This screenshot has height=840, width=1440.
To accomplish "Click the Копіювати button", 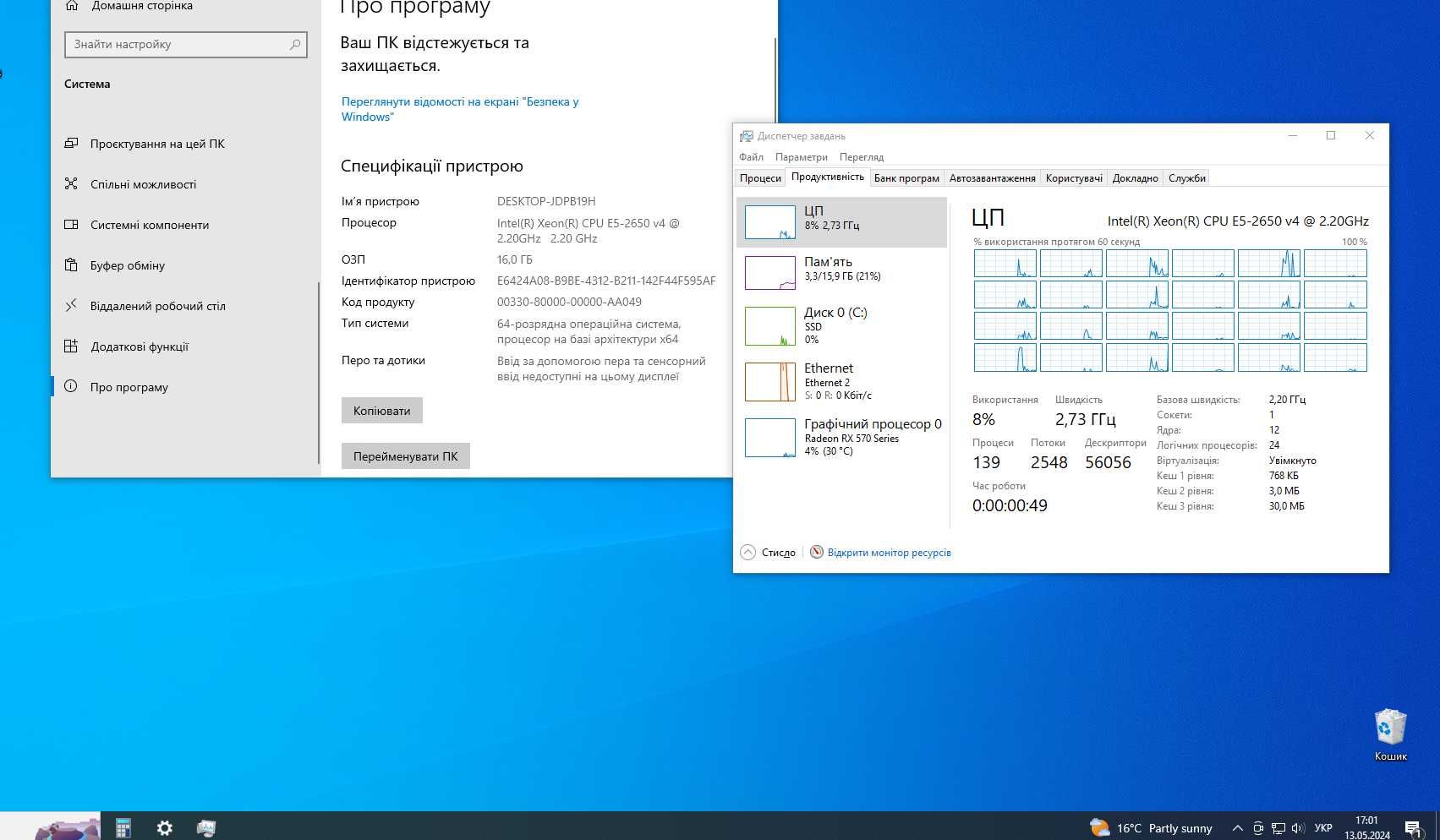I will coord(381,411).
